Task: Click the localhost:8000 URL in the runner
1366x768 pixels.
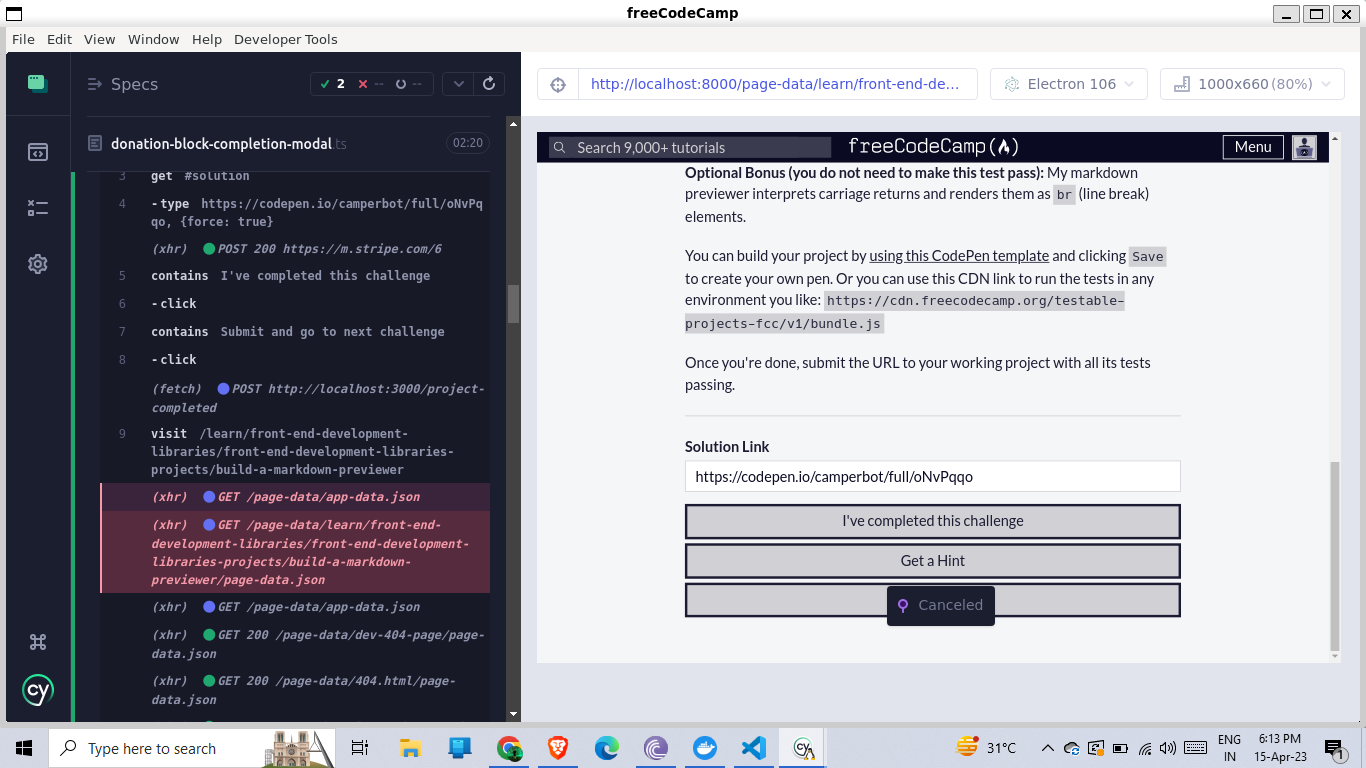Action: pos(777,84)
